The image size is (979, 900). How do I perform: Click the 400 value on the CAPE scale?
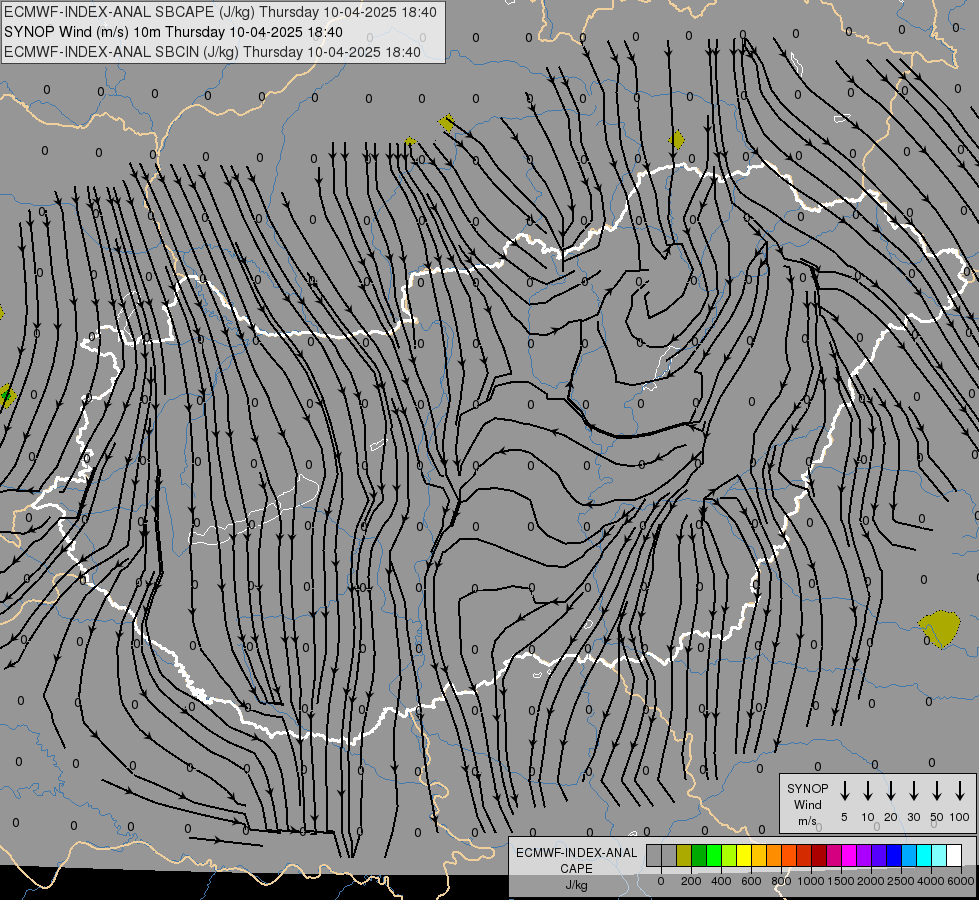(721, 881)
